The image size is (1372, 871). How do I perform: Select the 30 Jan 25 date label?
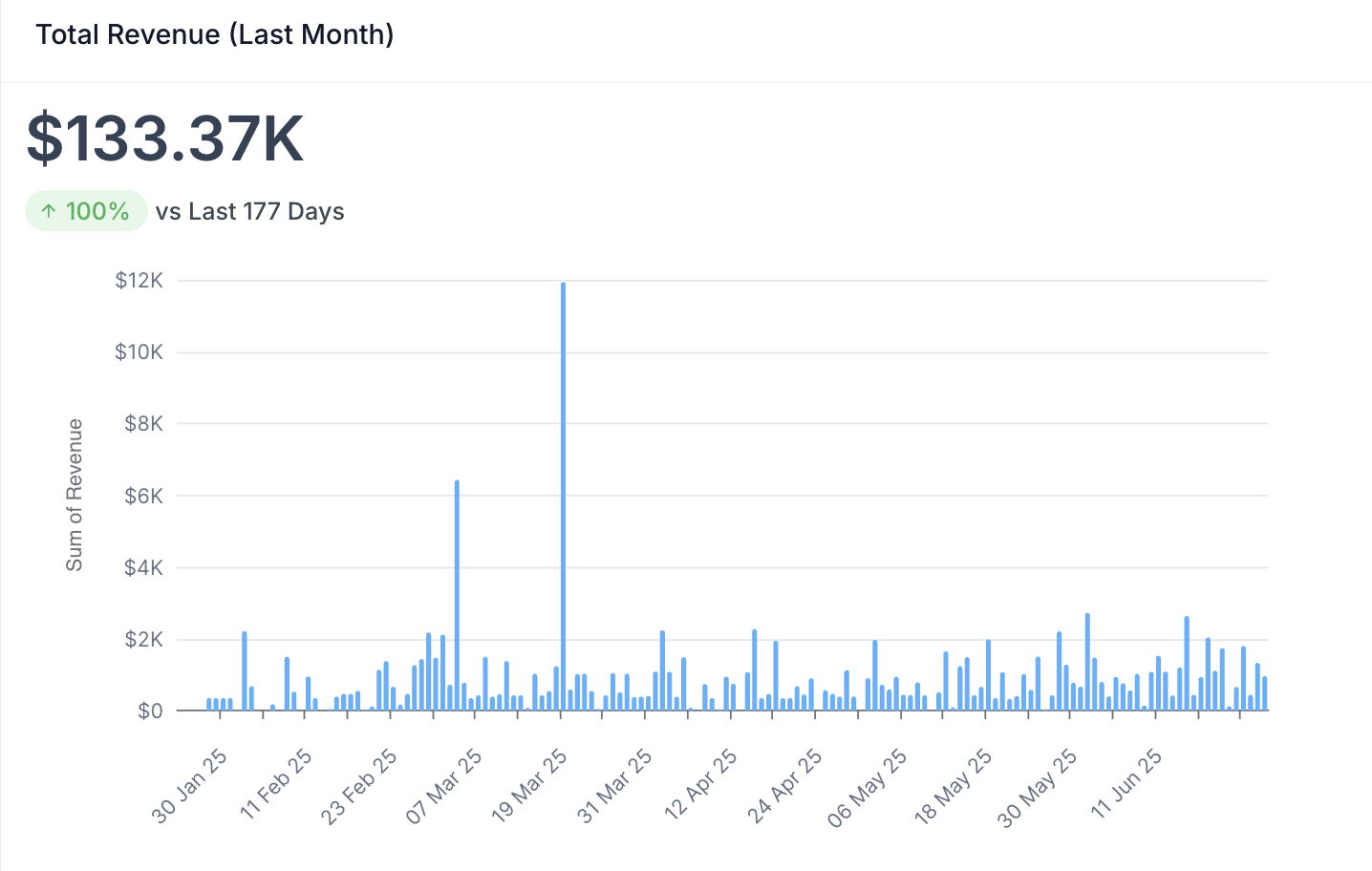pyautogui.click(x=190, y=786)
